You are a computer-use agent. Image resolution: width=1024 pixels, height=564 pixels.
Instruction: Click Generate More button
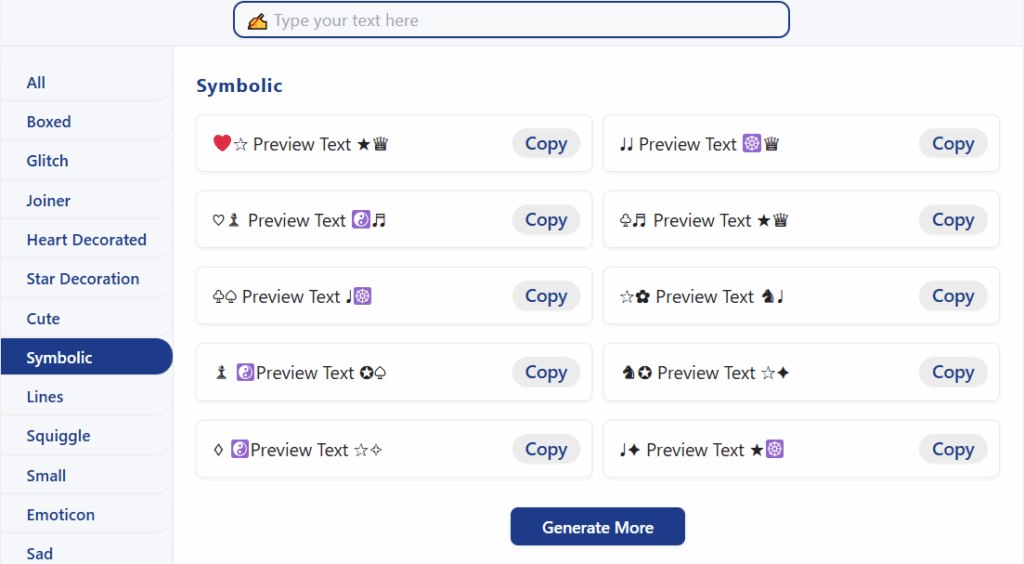pos(598,527)
